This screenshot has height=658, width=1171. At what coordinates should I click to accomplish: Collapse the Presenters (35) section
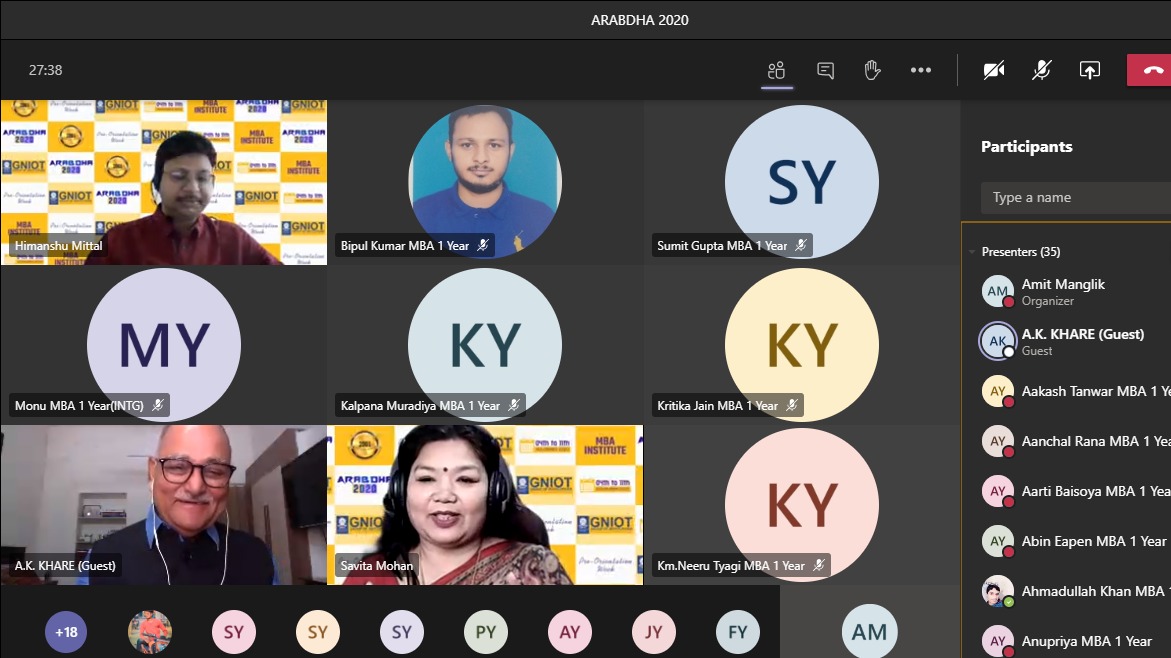point(972,252)
